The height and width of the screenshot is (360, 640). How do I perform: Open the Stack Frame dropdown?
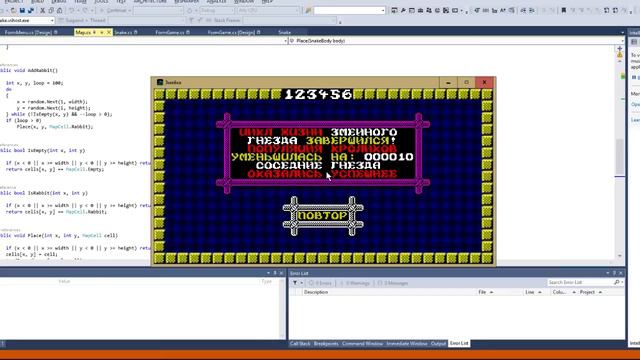tap(289, 20)
